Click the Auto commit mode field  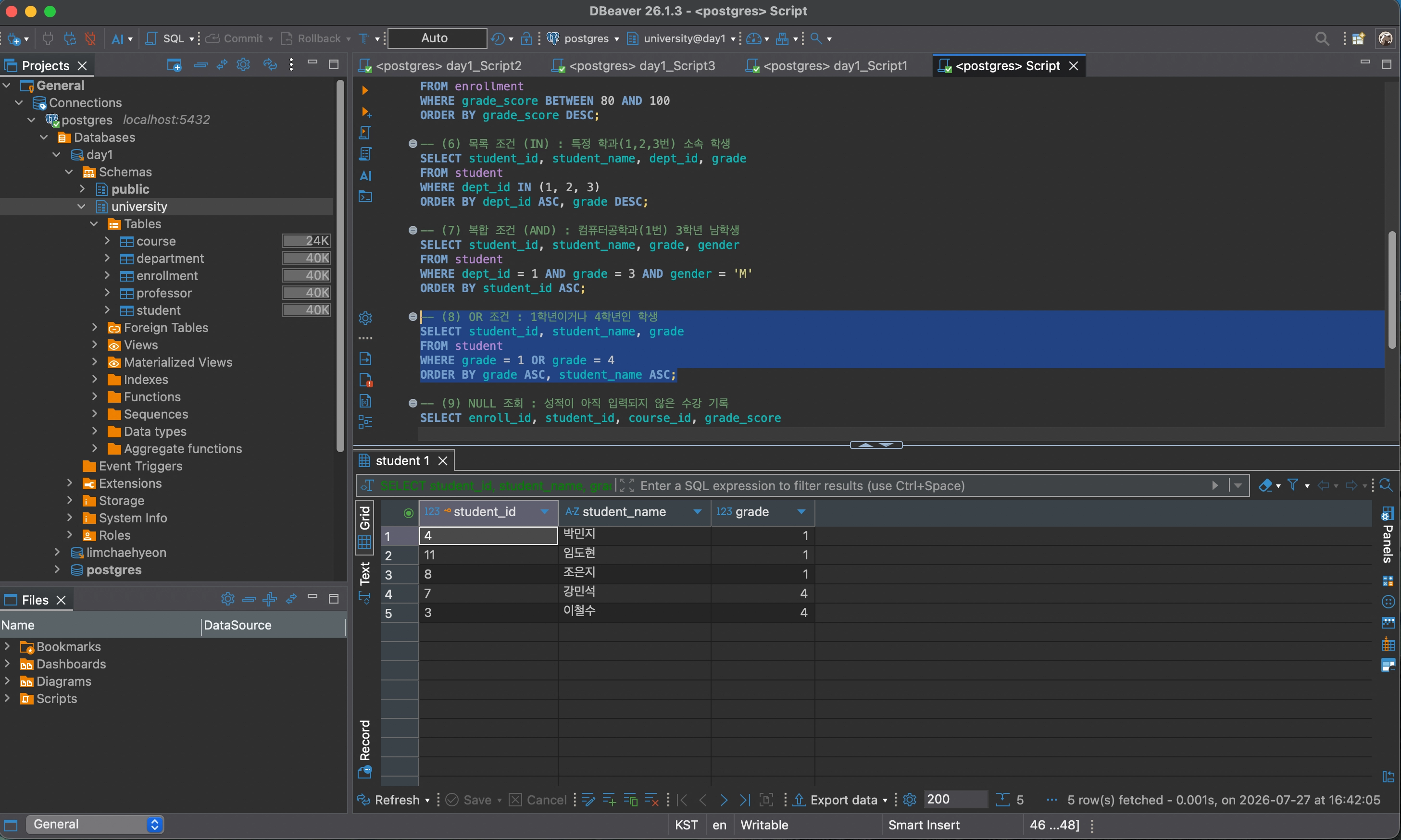(x=437, y=38)
